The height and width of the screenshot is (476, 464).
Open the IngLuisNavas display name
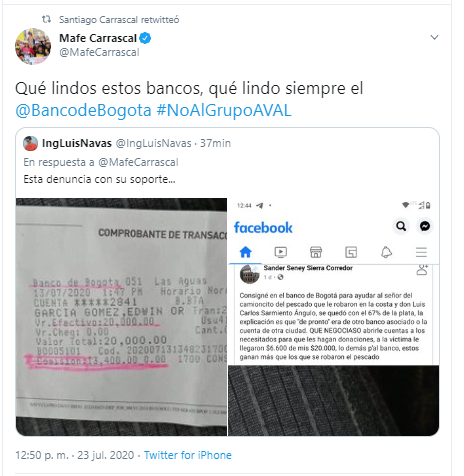(x=77, y=143)
